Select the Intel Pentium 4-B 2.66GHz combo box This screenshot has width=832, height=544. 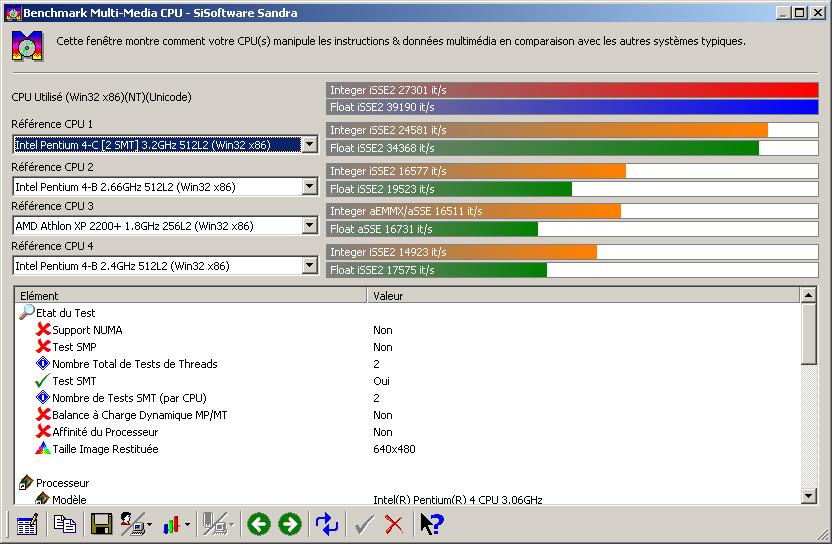[165, 186]
